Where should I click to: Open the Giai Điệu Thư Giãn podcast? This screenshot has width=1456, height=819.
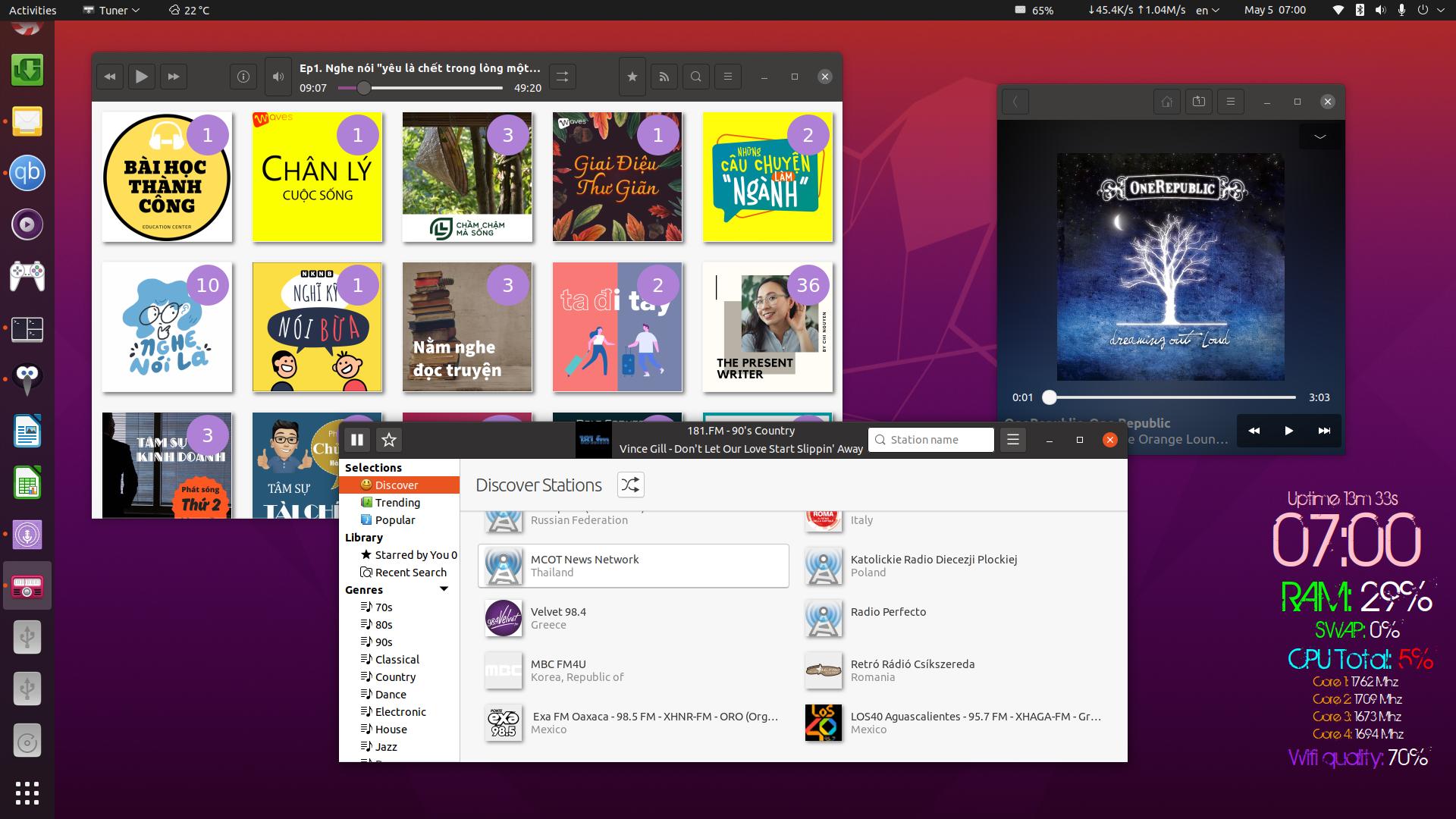pyautogui.click(x=617, y=177)
